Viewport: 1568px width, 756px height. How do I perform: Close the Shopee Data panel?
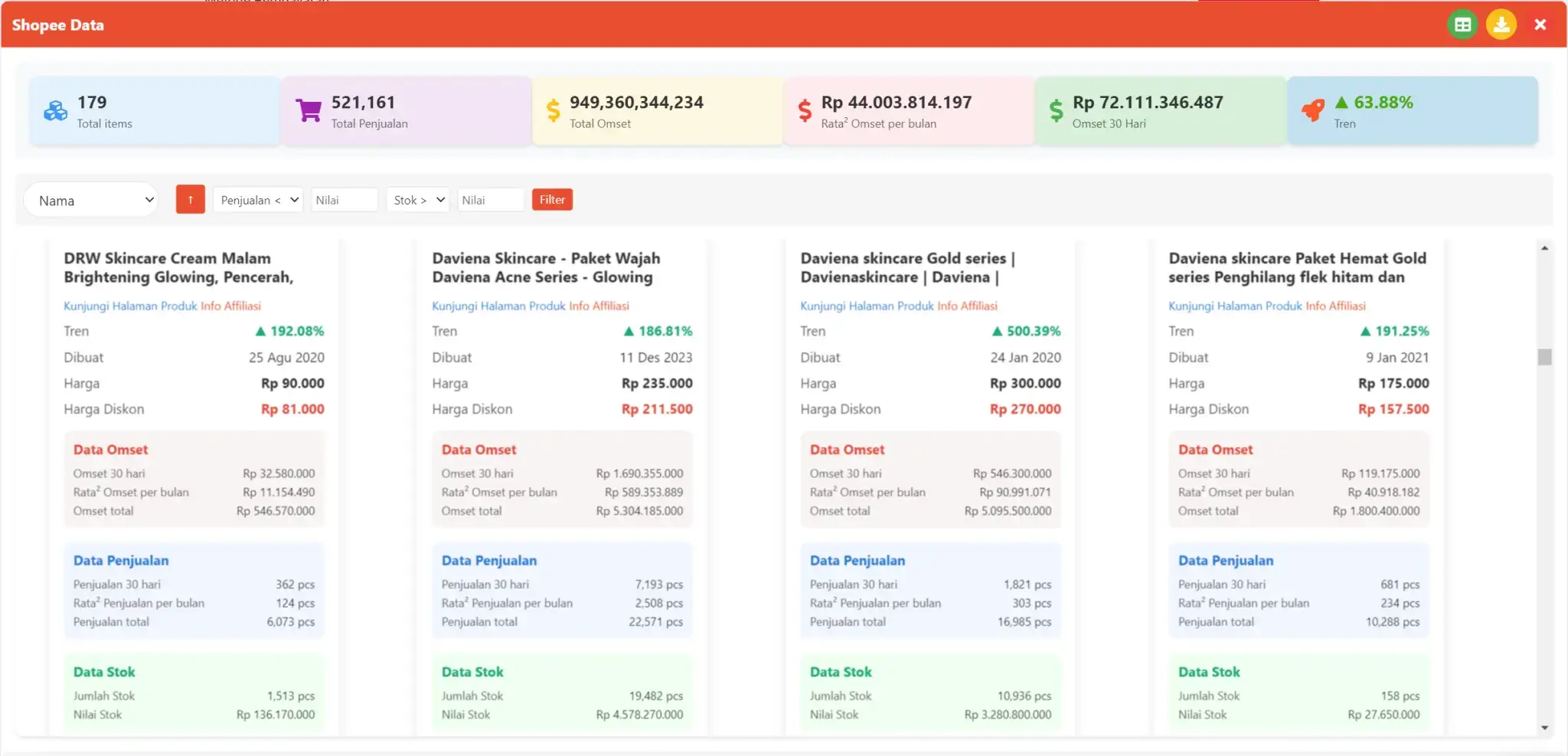tap(1540, 25)
